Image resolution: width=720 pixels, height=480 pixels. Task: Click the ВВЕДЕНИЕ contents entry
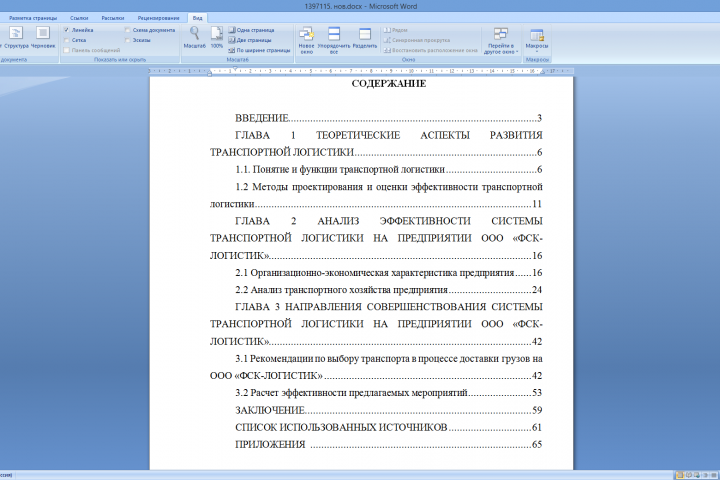coord(388,118)
